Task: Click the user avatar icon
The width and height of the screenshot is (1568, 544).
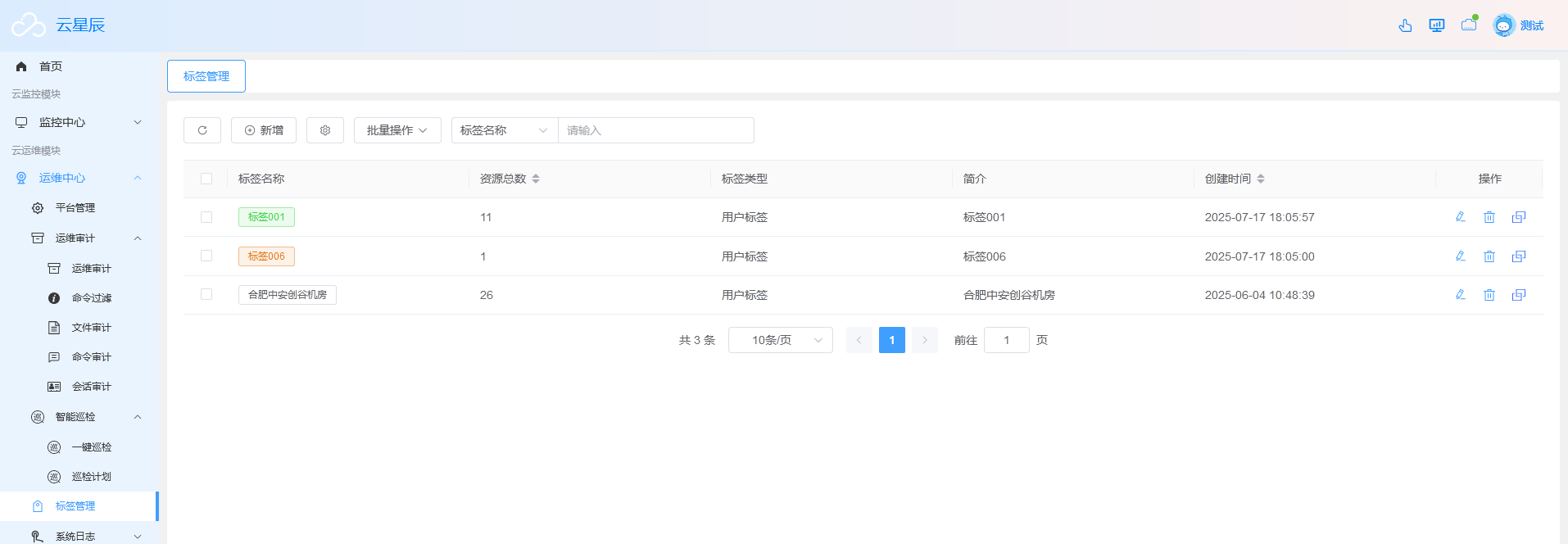Action: point(1504,25)
